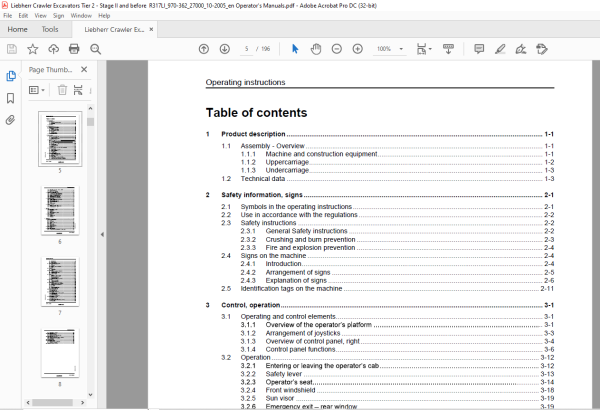The height and width of the screenshot is (410, 600).
Task: Click 'Control panel functions' entry
Action: pyautogui.click(x=300, y=350)
